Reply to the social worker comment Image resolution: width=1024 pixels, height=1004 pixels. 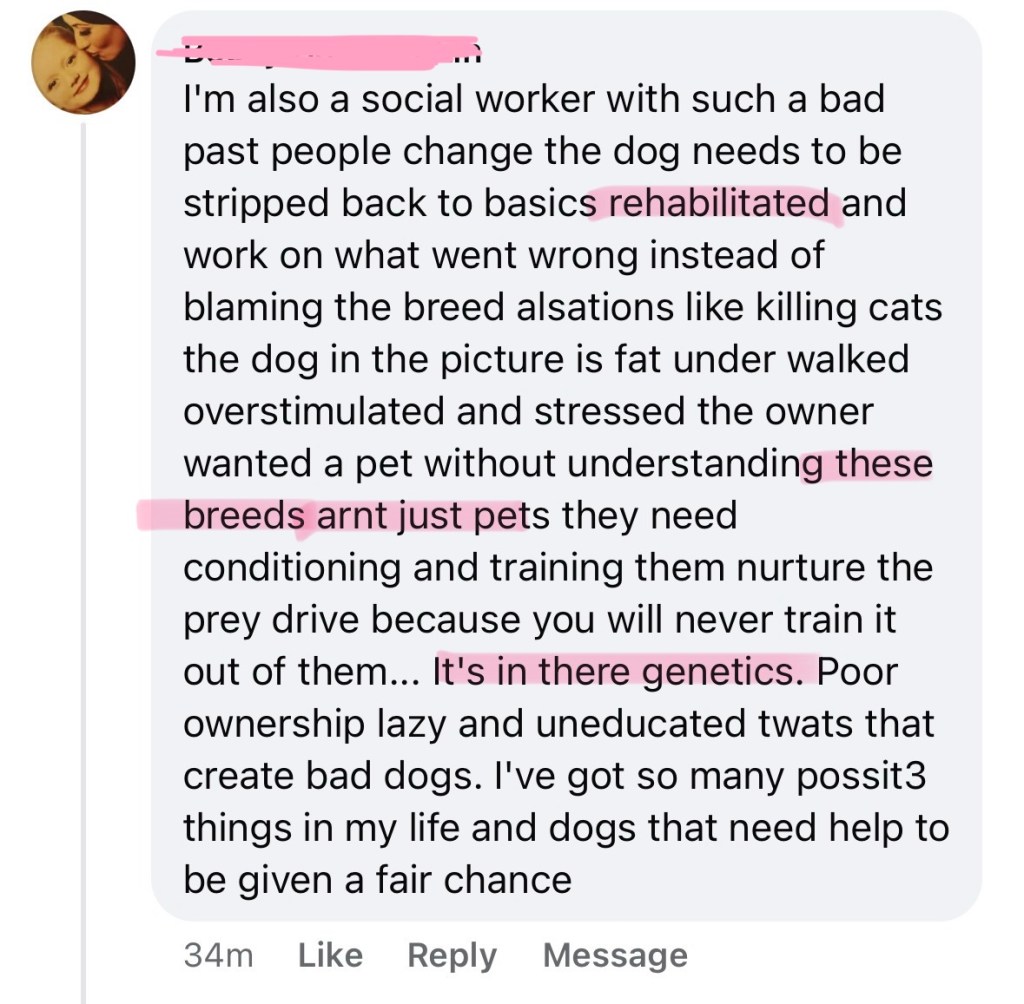pyautogui.click(x=451, y=955)
